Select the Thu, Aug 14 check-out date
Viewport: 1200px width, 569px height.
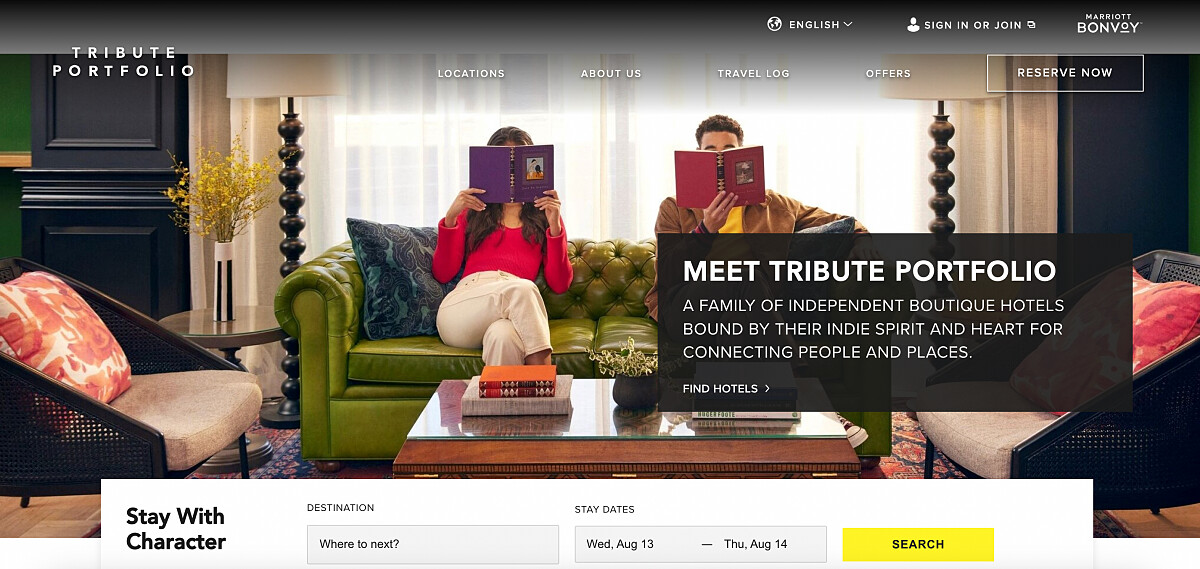point(756,544)
